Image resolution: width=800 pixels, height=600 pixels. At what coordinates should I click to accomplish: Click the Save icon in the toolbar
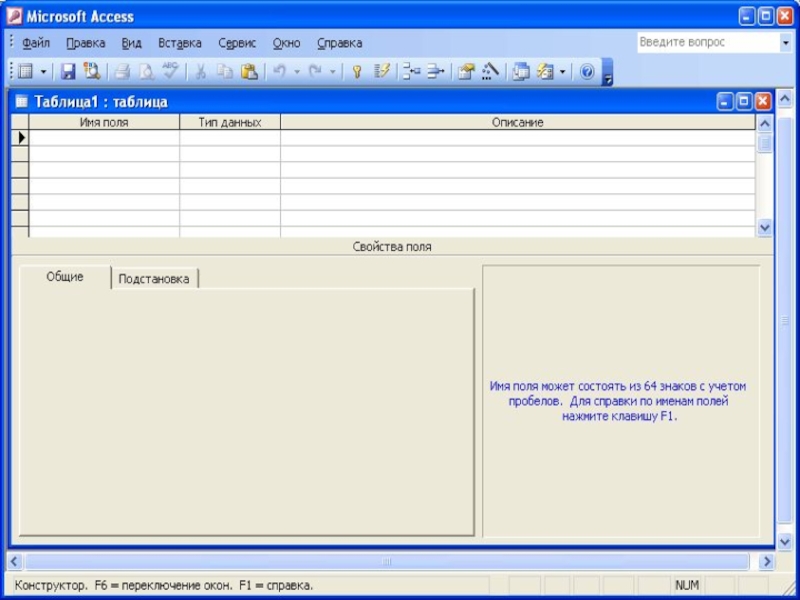coord(68,72)
